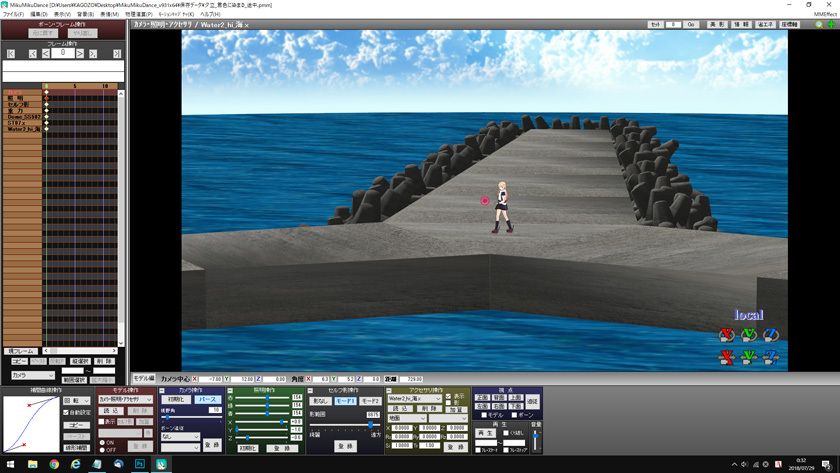Screen dimensions: 840x473
Task: Toggle accessory 表示 display checkbox
Action: tap(448, 396)
